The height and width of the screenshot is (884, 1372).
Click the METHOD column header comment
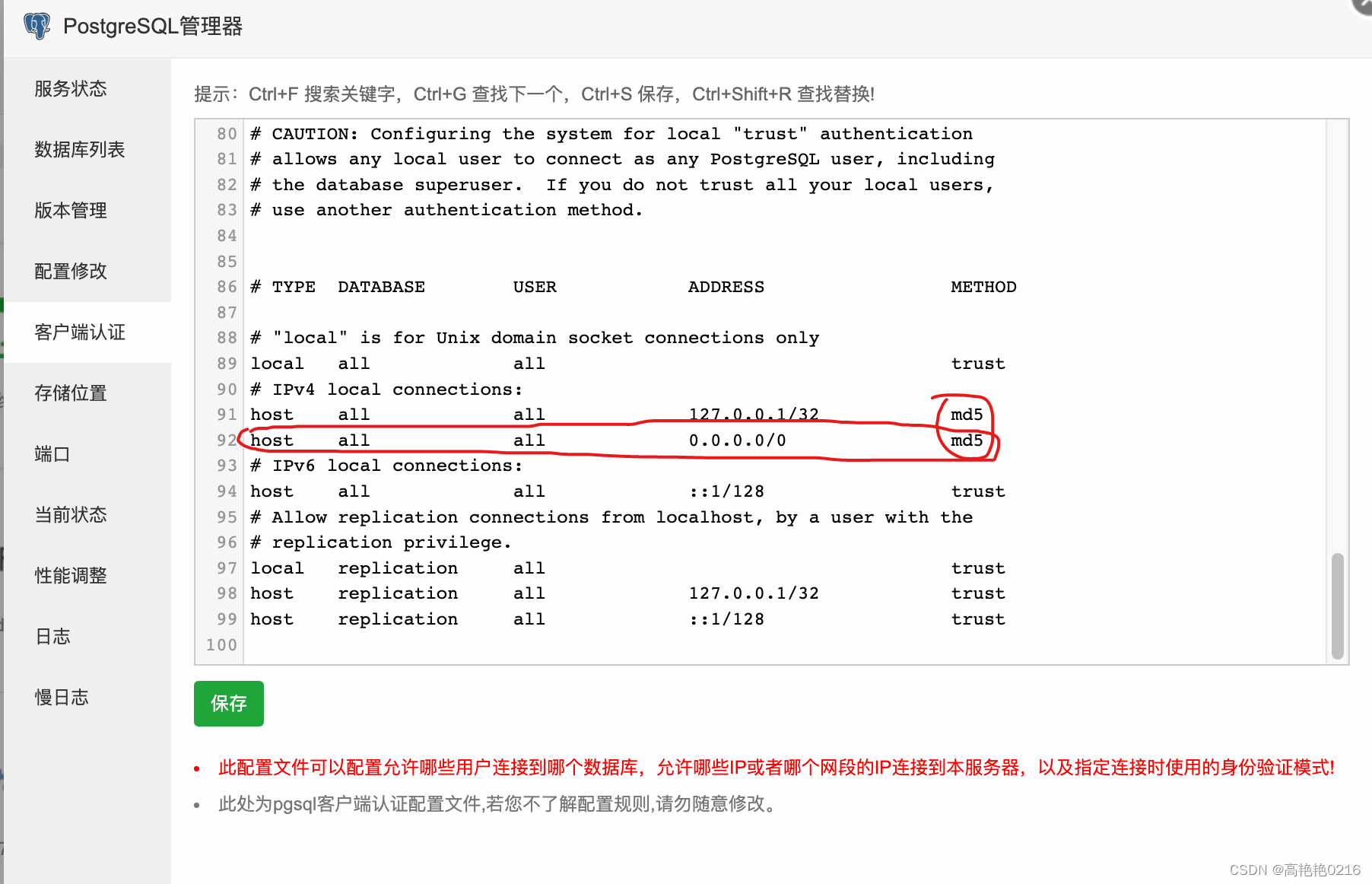(x=983, y=287)
